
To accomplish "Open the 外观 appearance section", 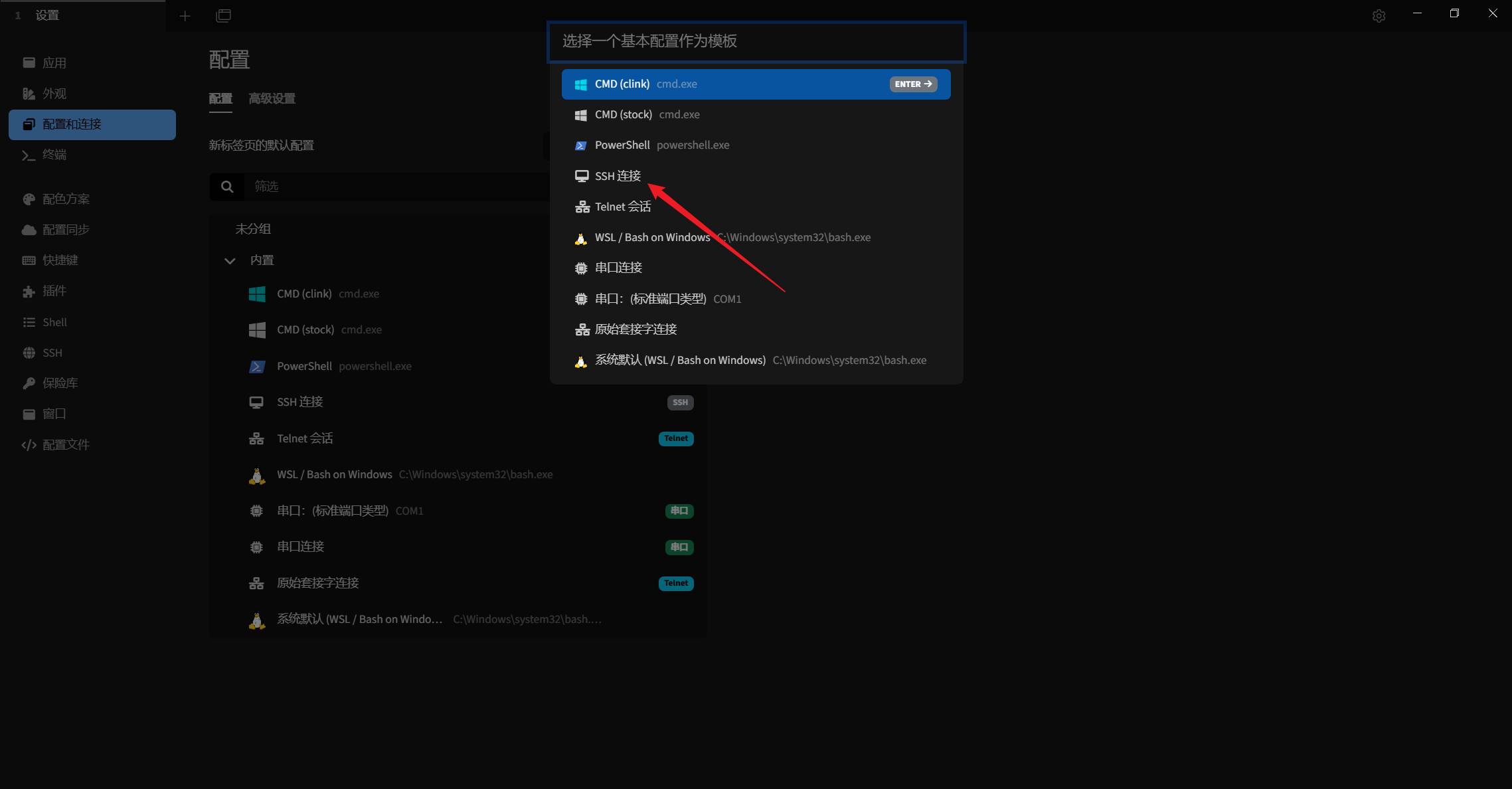I will click(92, 94).
